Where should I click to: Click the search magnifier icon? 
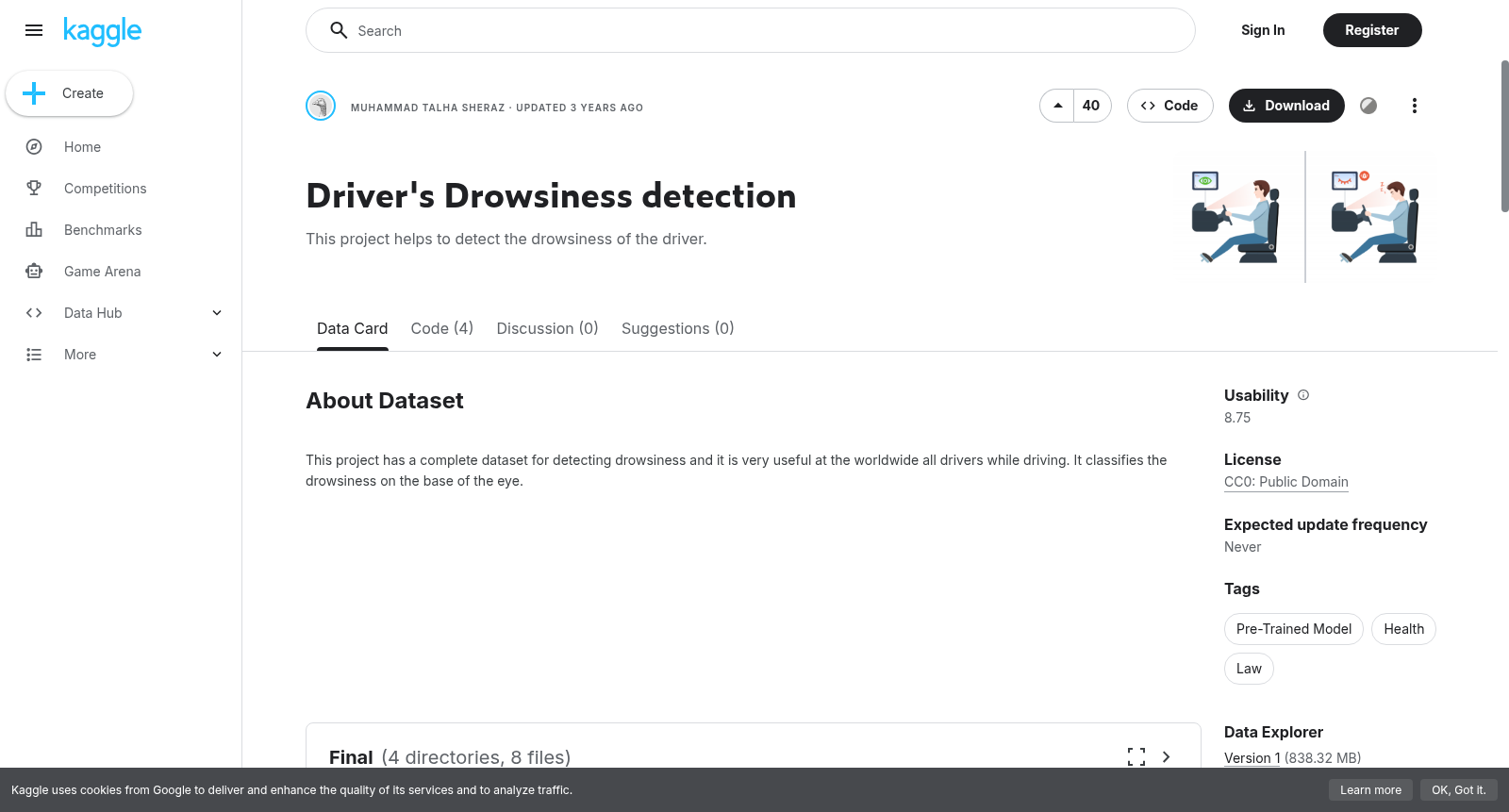[339, 30]
